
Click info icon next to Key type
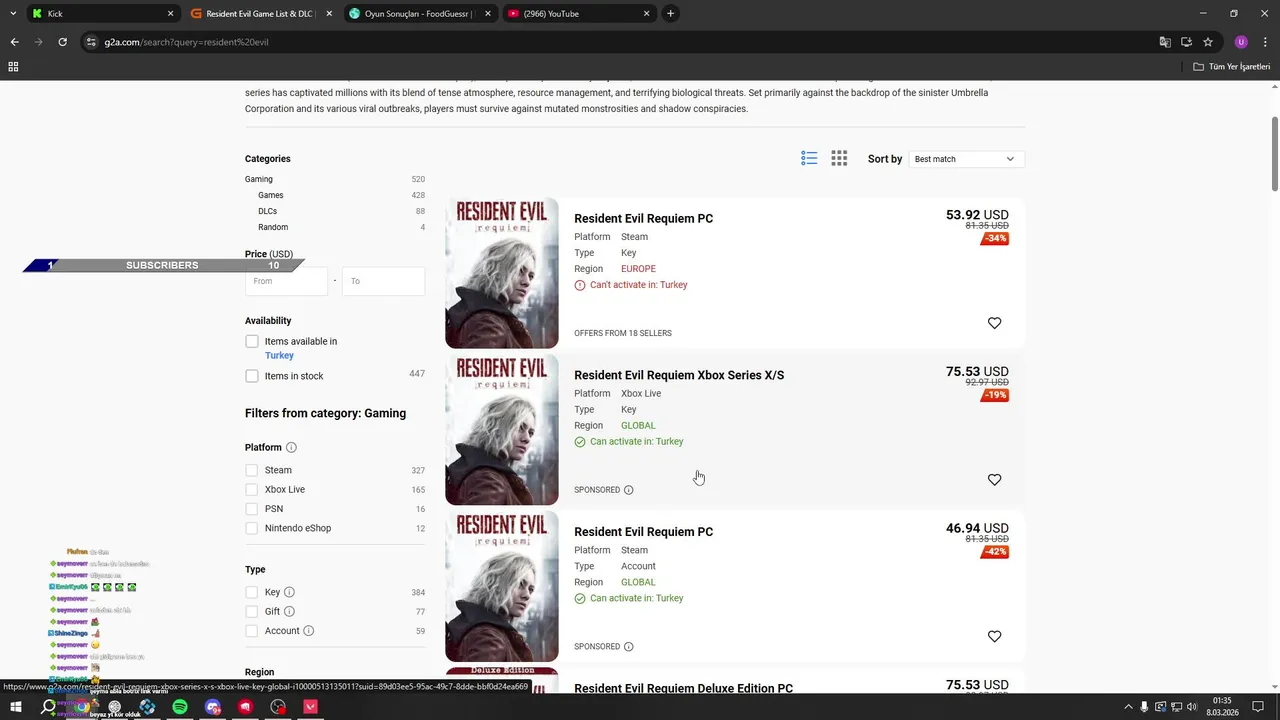click(289, 592)
